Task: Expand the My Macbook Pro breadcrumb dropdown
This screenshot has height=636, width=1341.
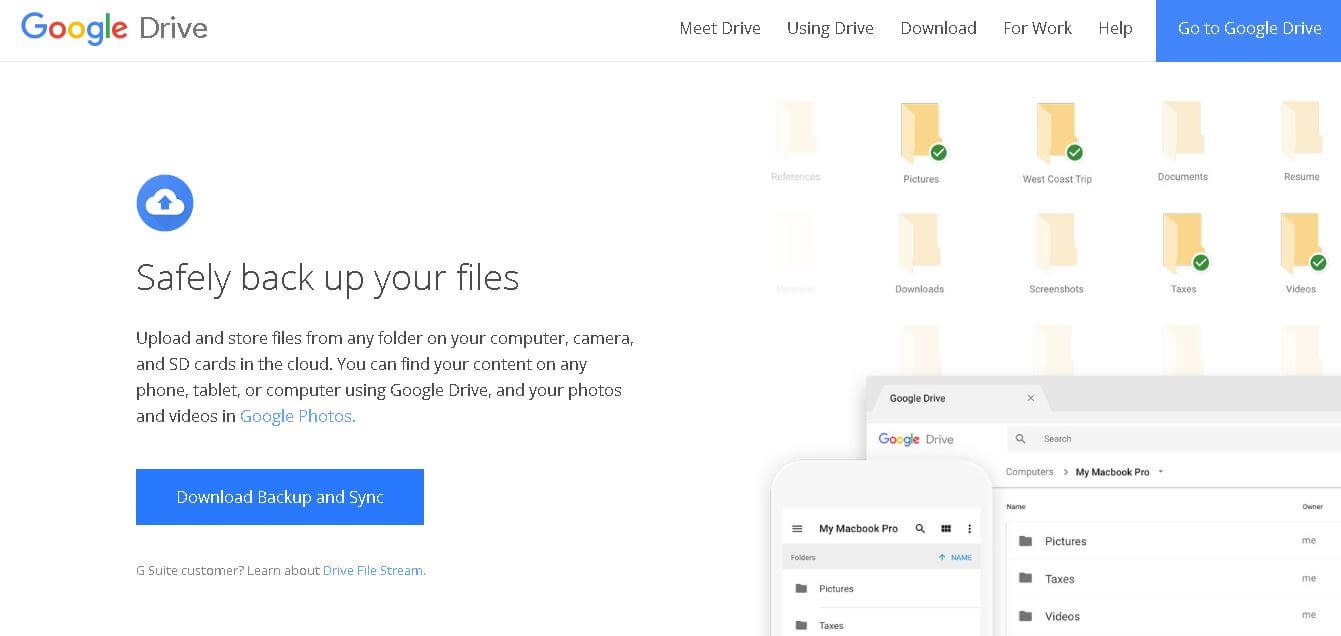Action: coord(1161,472)
